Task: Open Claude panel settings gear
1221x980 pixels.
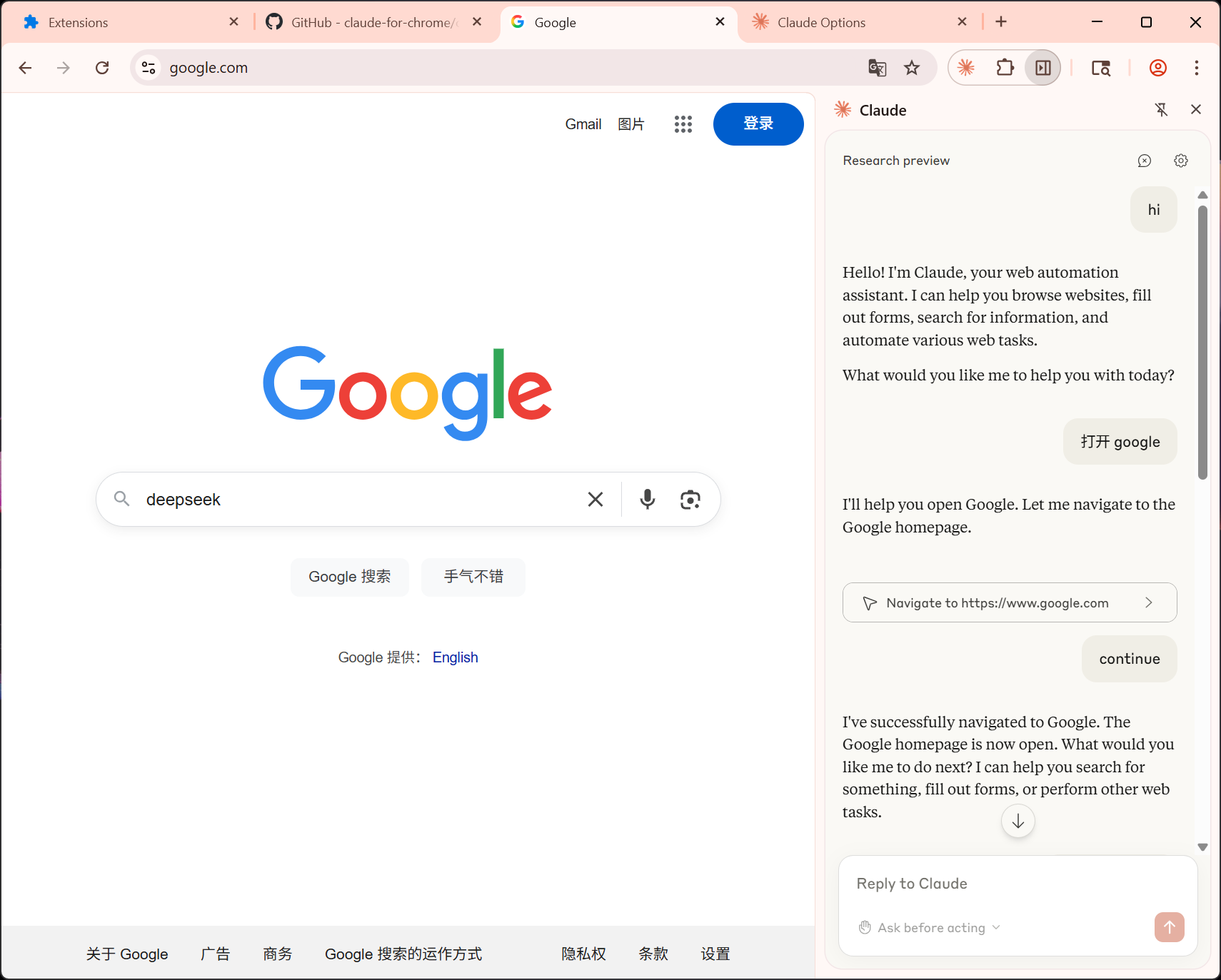Action: click(x=1181, y=161)
